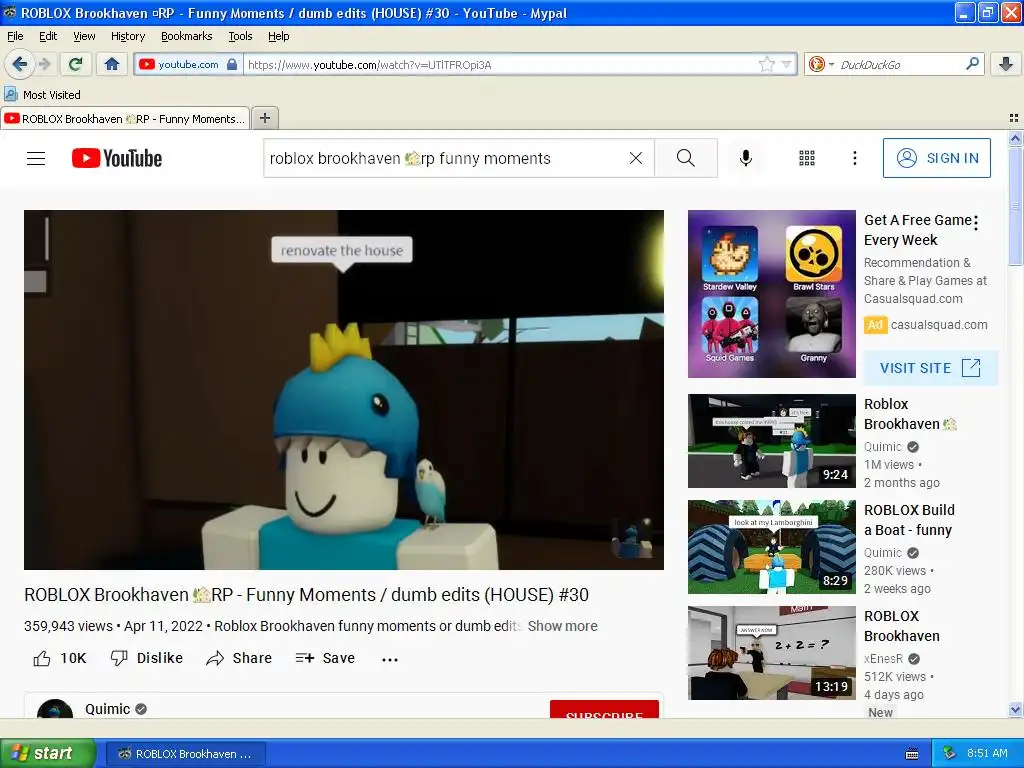The image size is (1024, 768).
Task: Click the tray icon beside the clock
Action: tap(950, 754)
